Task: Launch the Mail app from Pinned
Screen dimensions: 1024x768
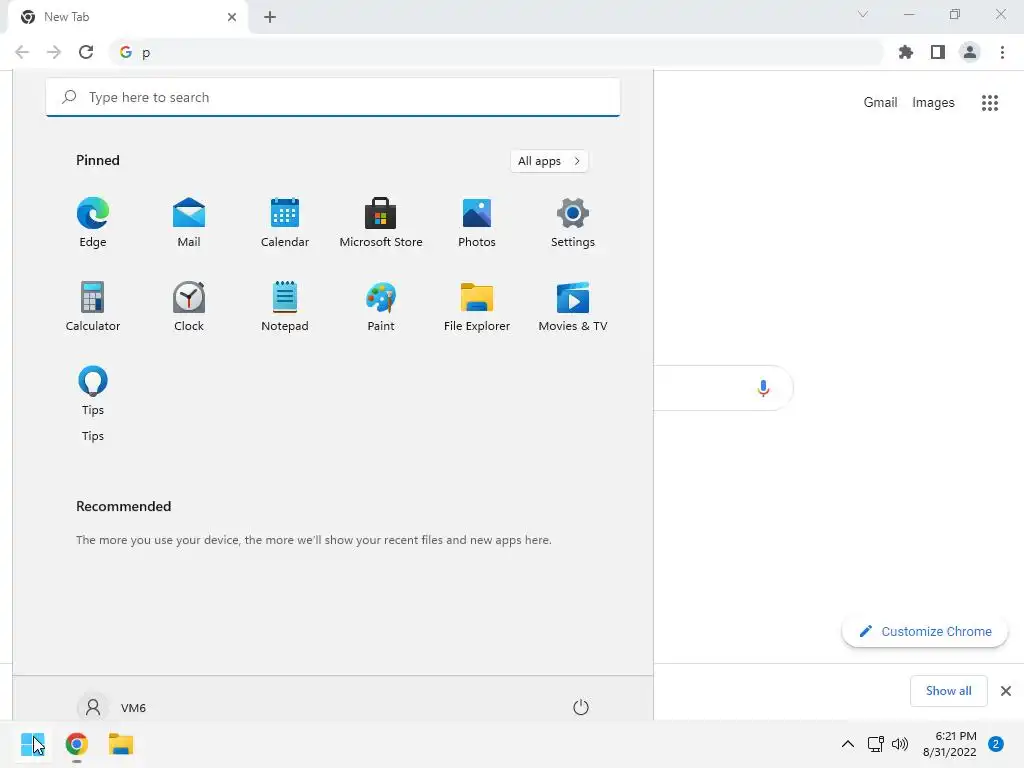Action: [189, 222]
